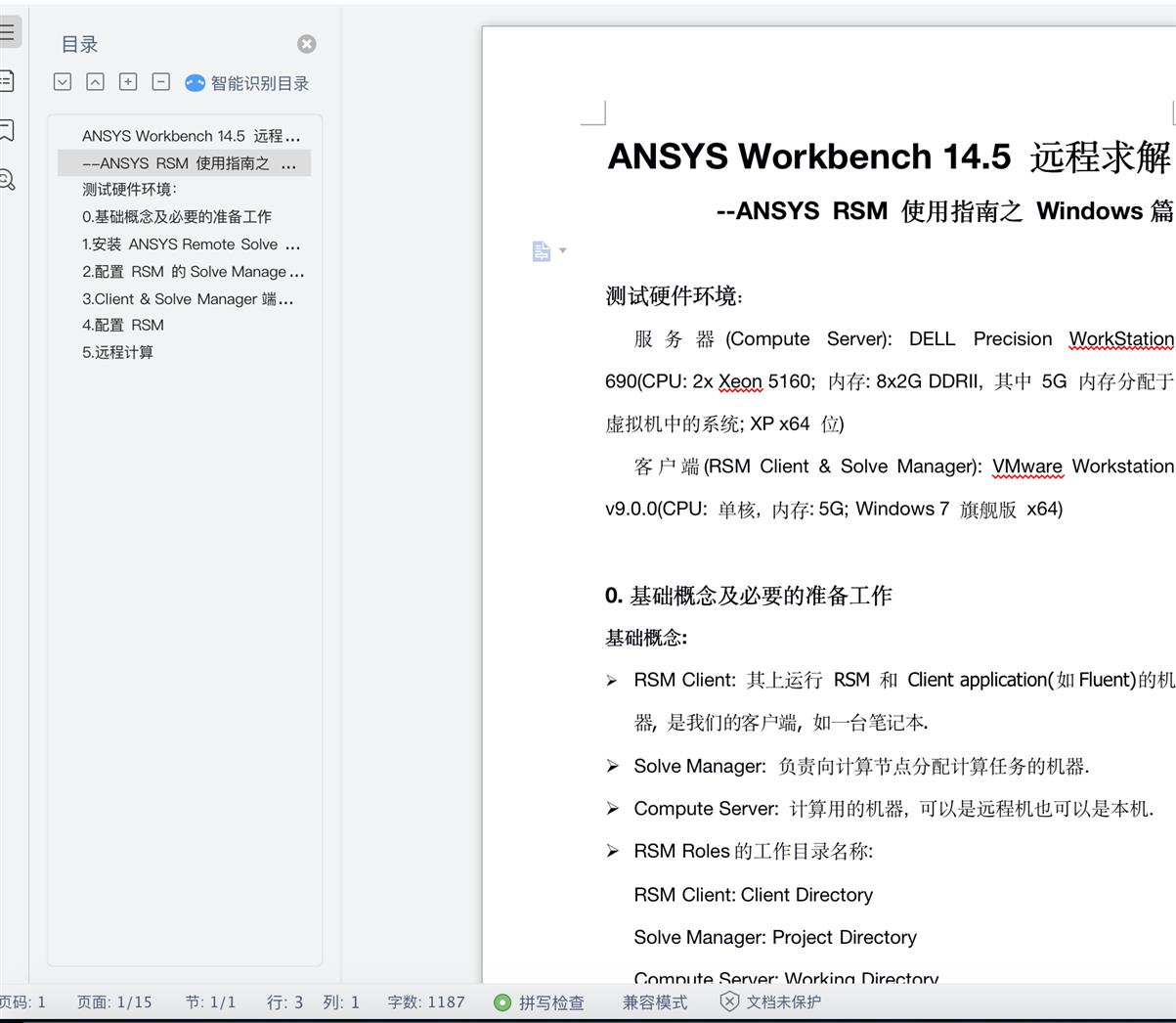The width and height of the screenshot is (1176, 1023).
Task: Open the bookmark panel from the sidebar
Action: [7, 129]
